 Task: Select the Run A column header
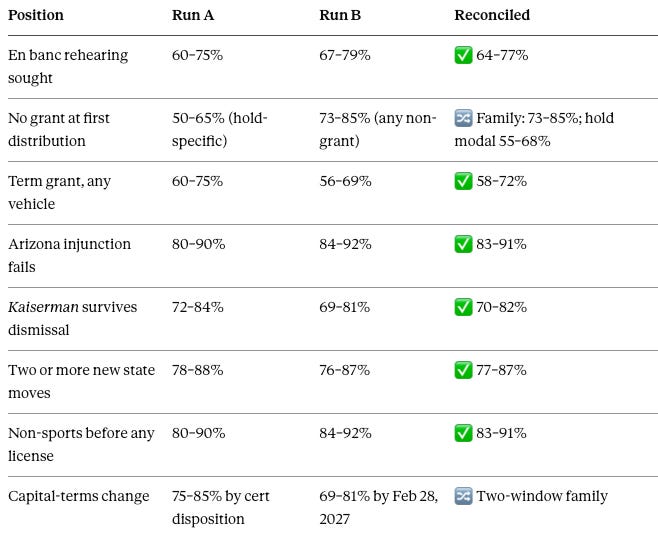pyautogui.click(x=193, y=15)
